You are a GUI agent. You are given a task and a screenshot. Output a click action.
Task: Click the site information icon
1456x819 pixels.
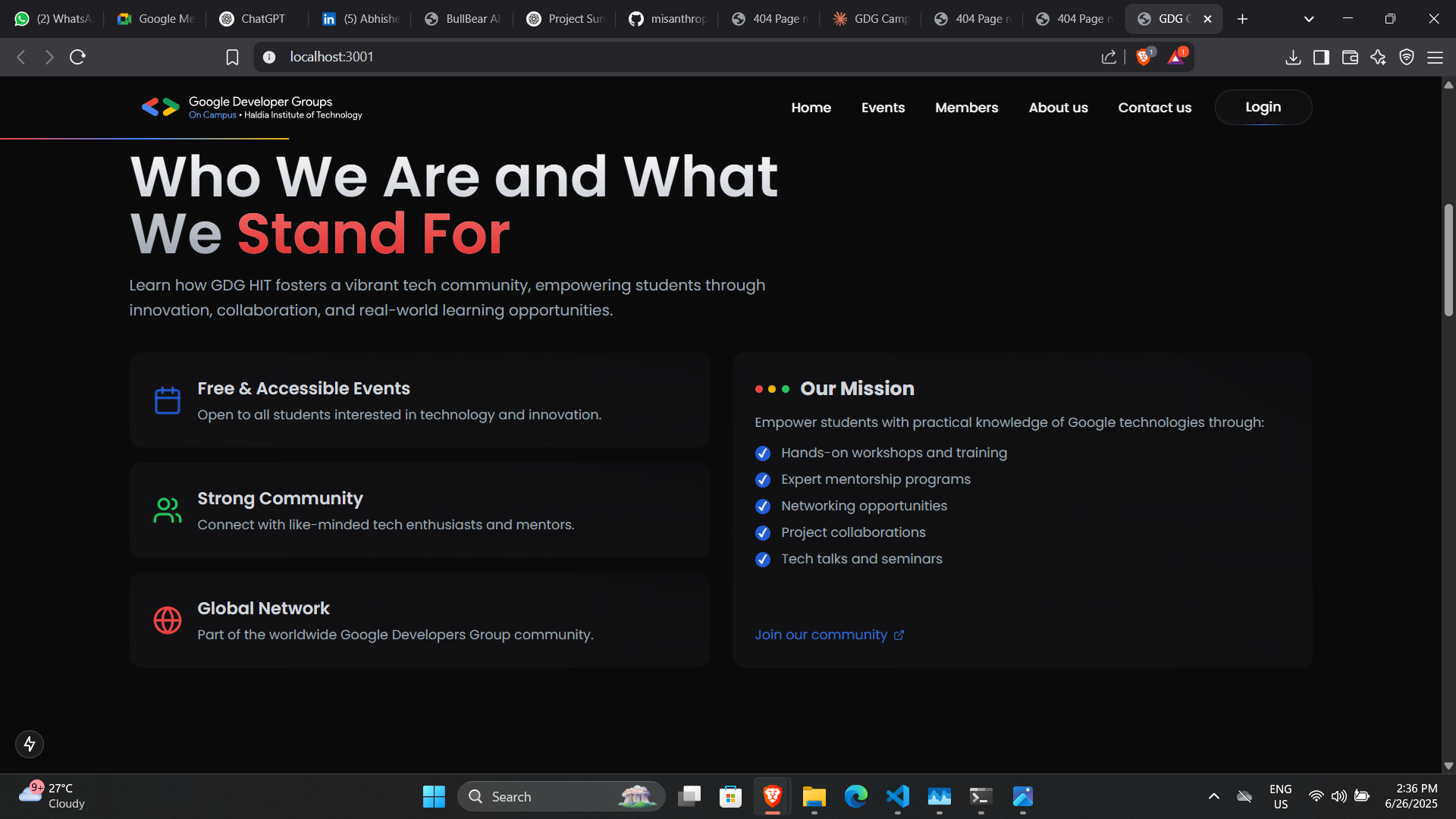pyautogui.click(x=268, y=57)
